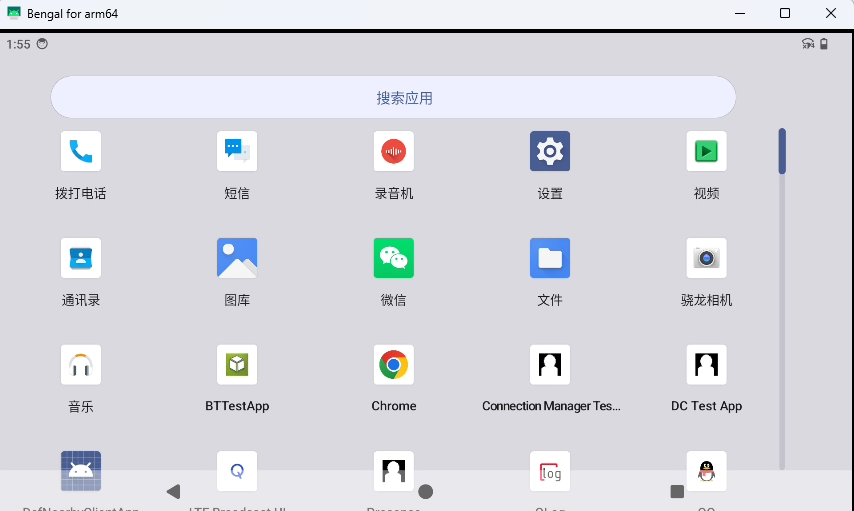Tap the square recent apps button
Screen dimensions: 854x511
click(677, 491)
